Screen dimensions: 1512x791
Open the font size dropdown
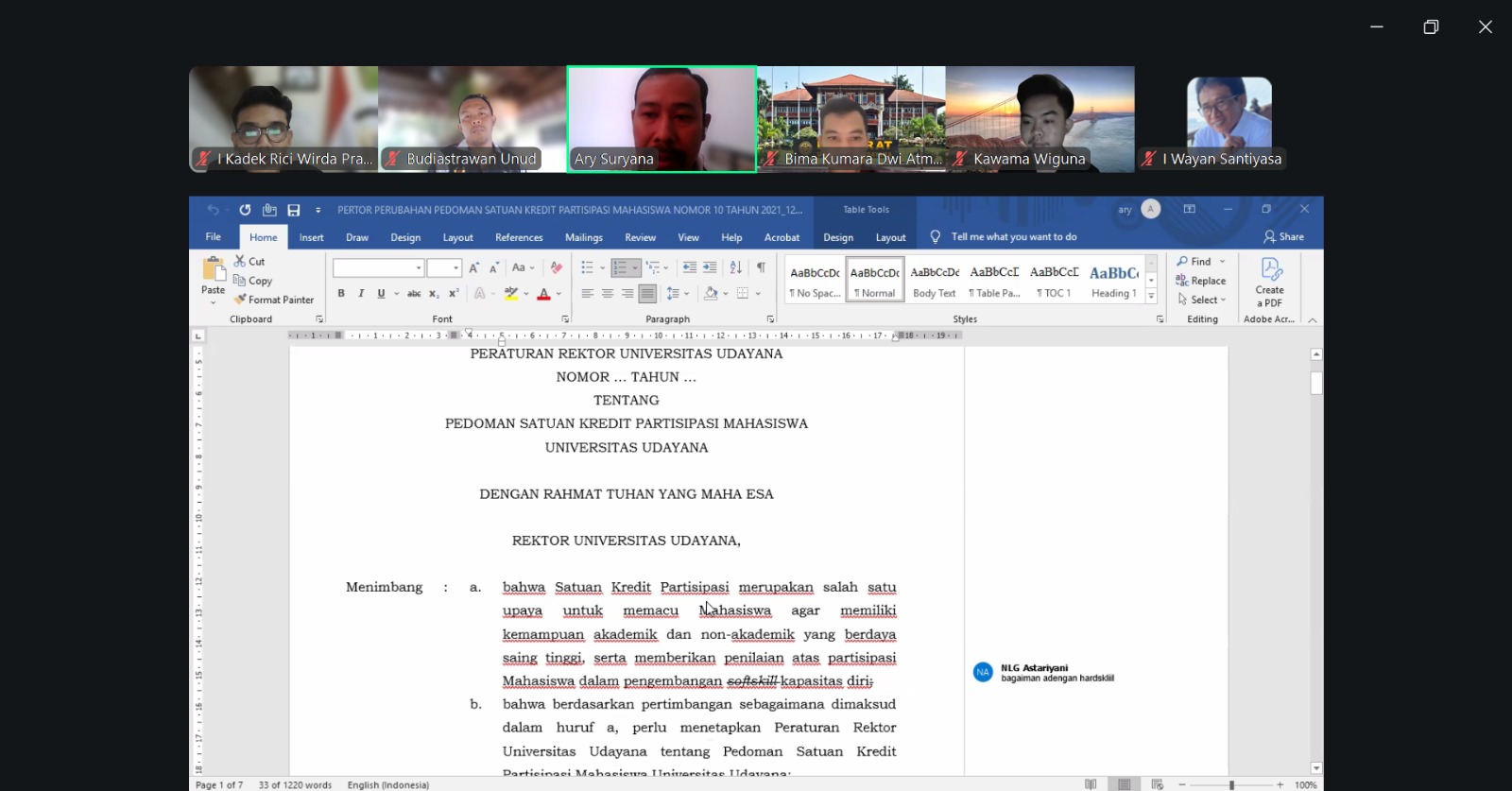[455, 268]
